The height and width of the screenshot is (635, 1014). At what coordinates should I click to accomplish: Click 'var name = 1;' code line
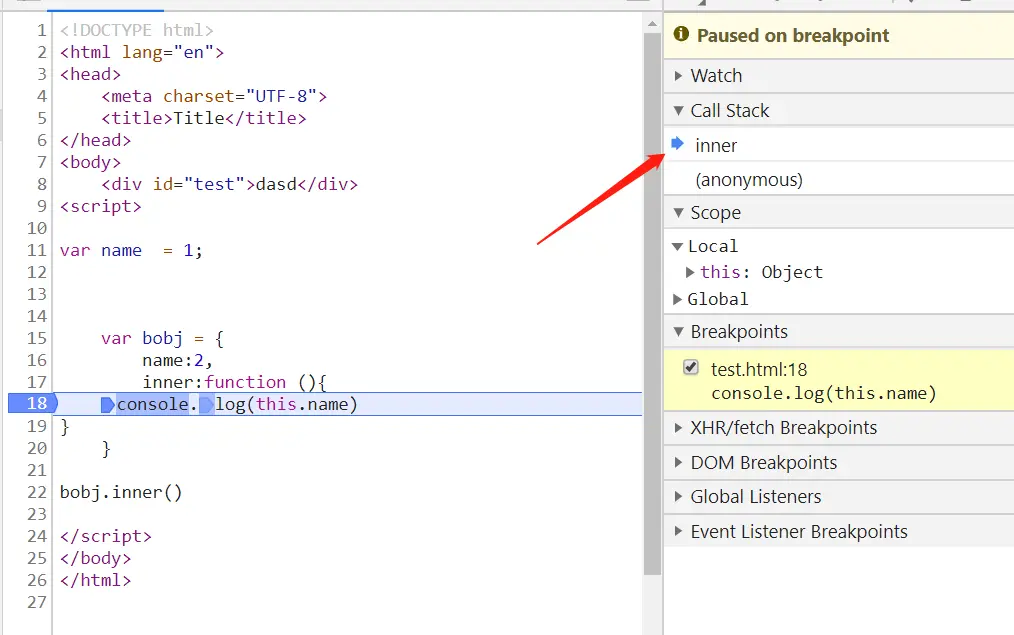click(x=131, y=250)
